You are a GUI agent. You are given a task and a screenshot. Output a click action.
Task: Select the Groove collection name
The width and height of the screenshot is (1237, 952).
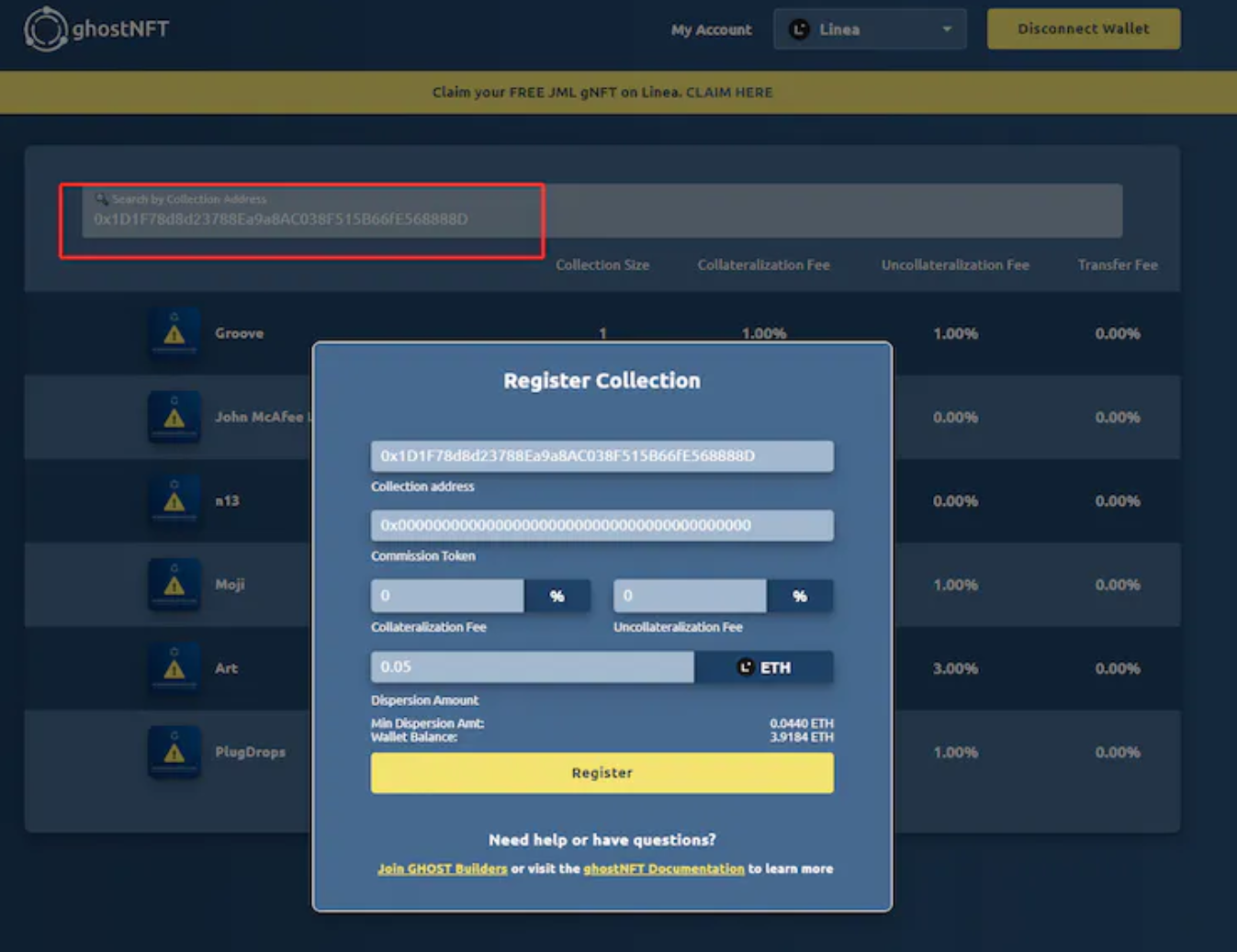[239, 333]
